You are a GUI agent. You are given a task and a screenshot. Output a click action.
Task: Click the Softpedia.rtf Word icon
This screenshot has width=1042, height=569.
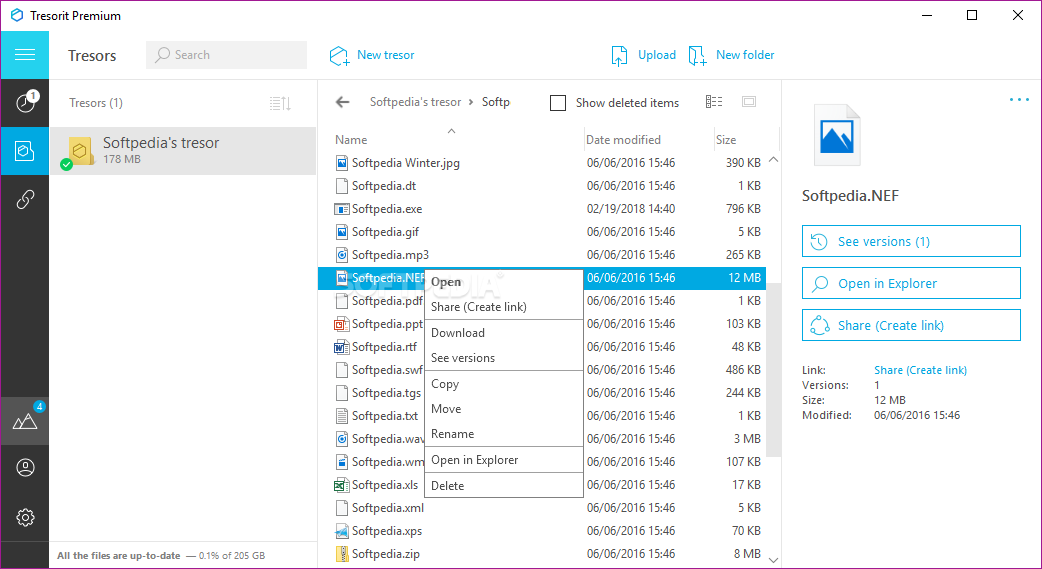[x=342, y=347]
